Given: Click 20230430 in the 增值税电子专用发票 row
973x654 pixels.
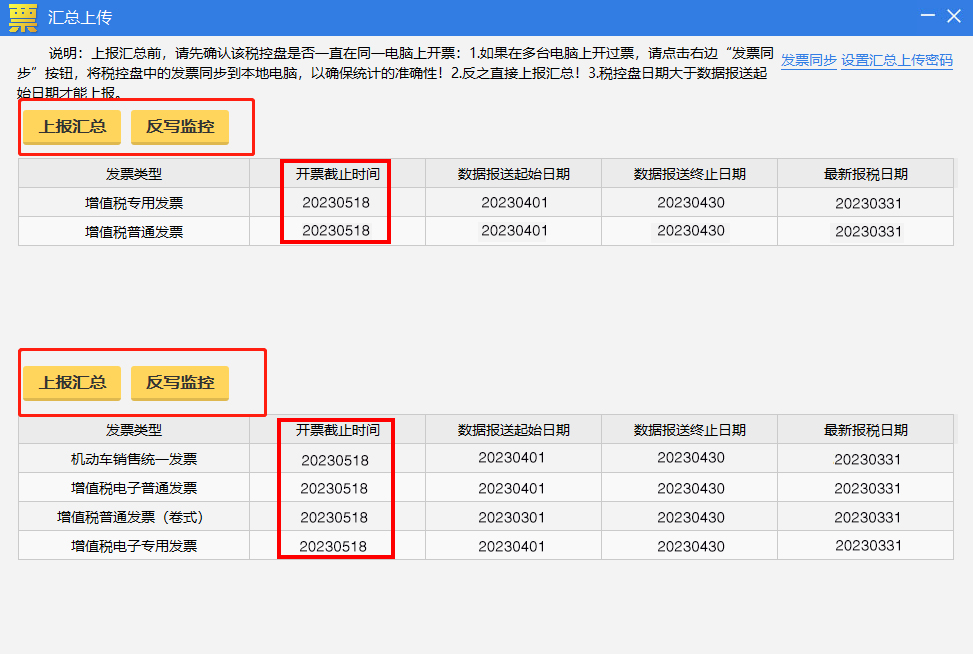Looking at the screenshot, I should [x=691, y=547].
